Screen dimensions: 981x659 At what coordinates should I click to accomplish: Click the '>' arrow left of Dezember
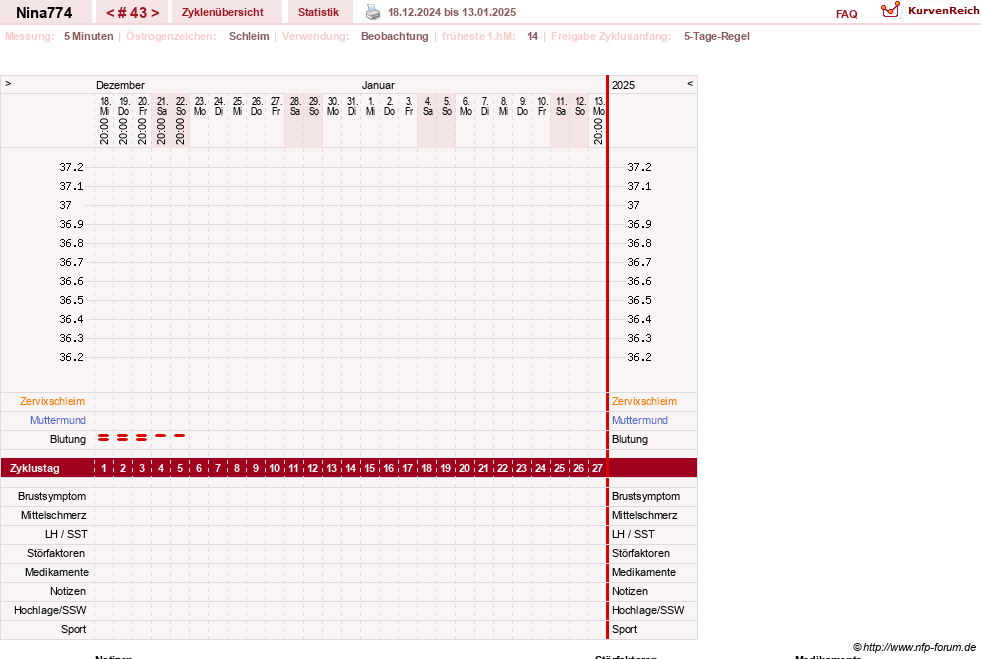pos(8,83)
